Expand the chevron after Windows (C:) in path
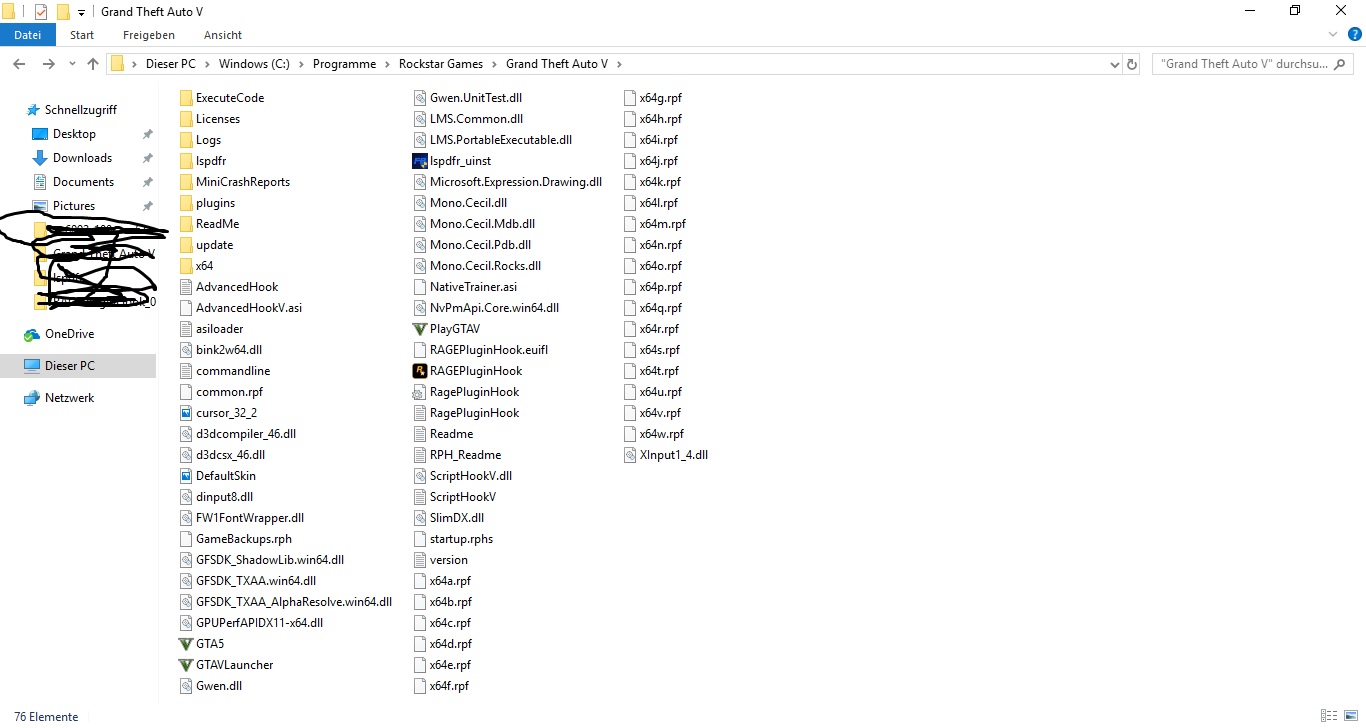The height and width of the screenshot is (728, 1366). (x=300, y=64)
